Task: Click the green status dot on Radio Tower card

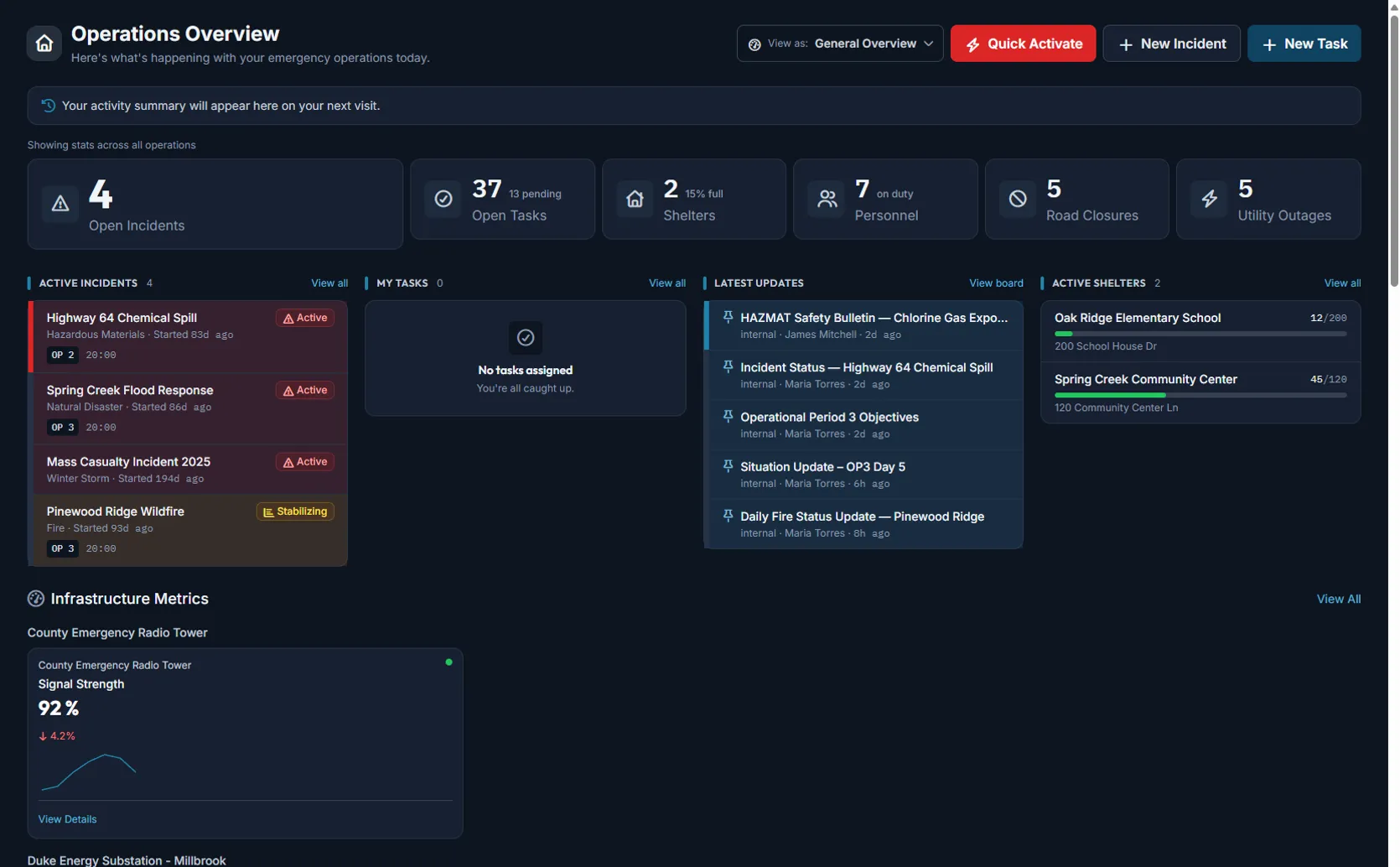Action: (x=449, y=662)
